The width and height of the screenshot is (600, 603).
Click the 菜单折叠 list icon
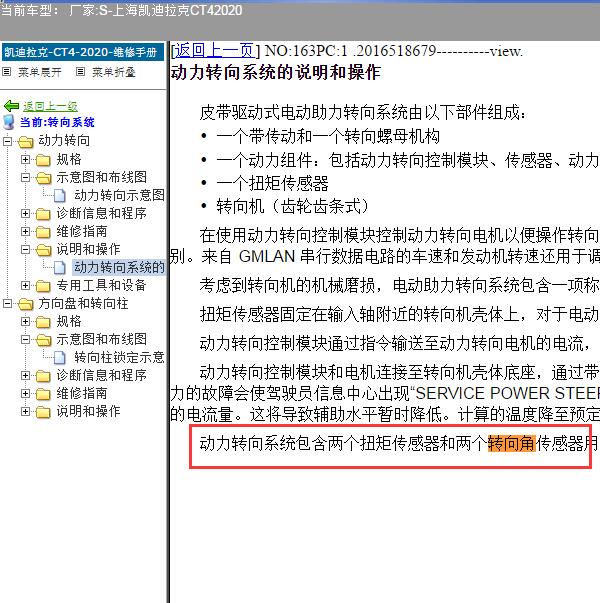(x=80, y=72)
